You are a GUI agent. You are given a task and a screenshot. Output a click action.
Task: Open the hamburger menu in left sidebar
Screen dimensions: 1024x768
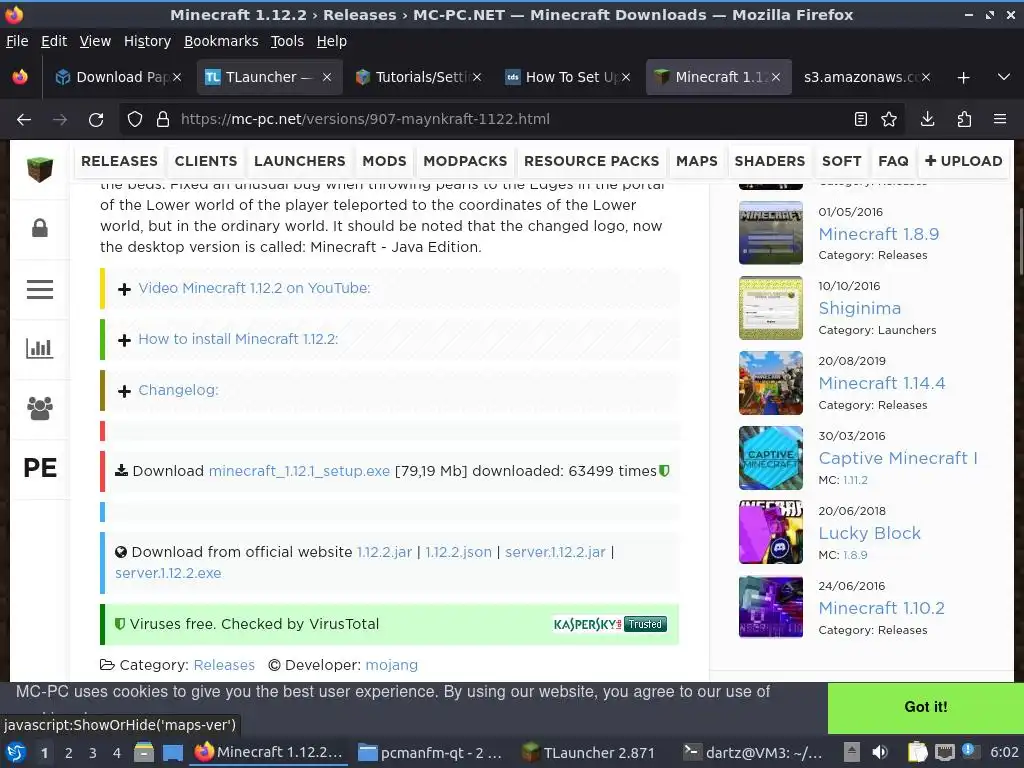tap(40, 289)
